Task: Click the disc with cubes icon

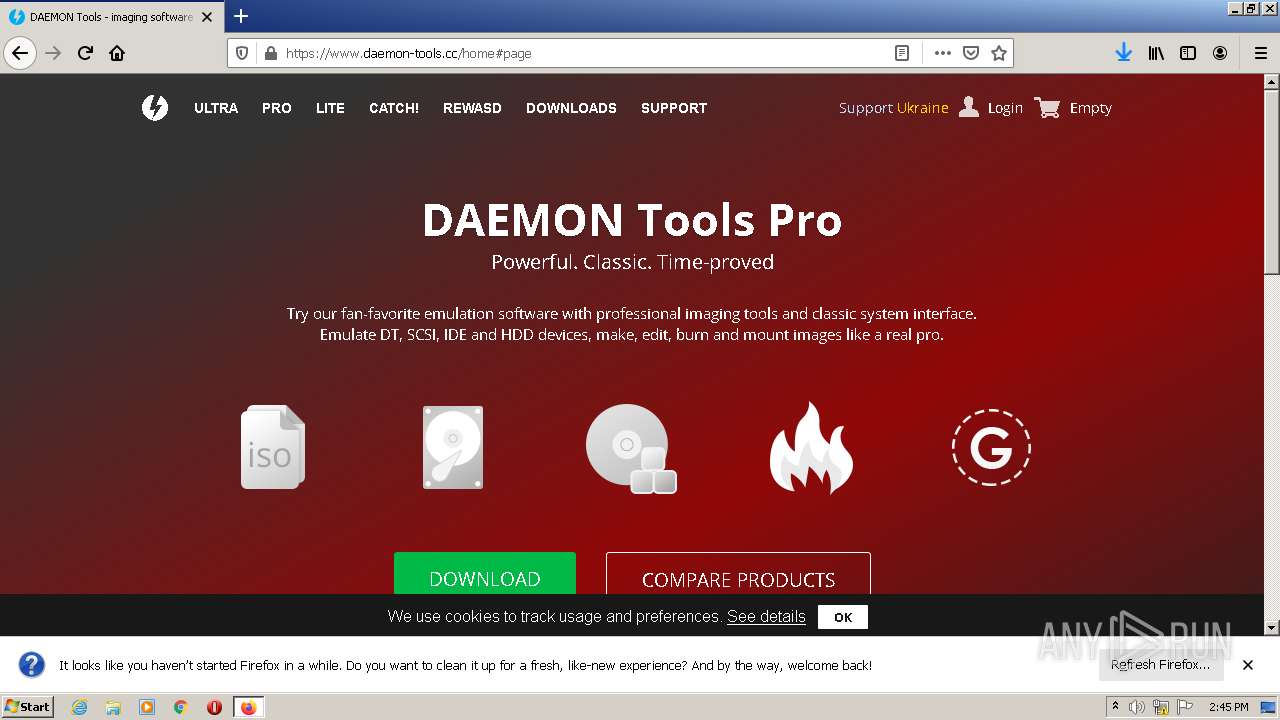Action: point(631,448)
